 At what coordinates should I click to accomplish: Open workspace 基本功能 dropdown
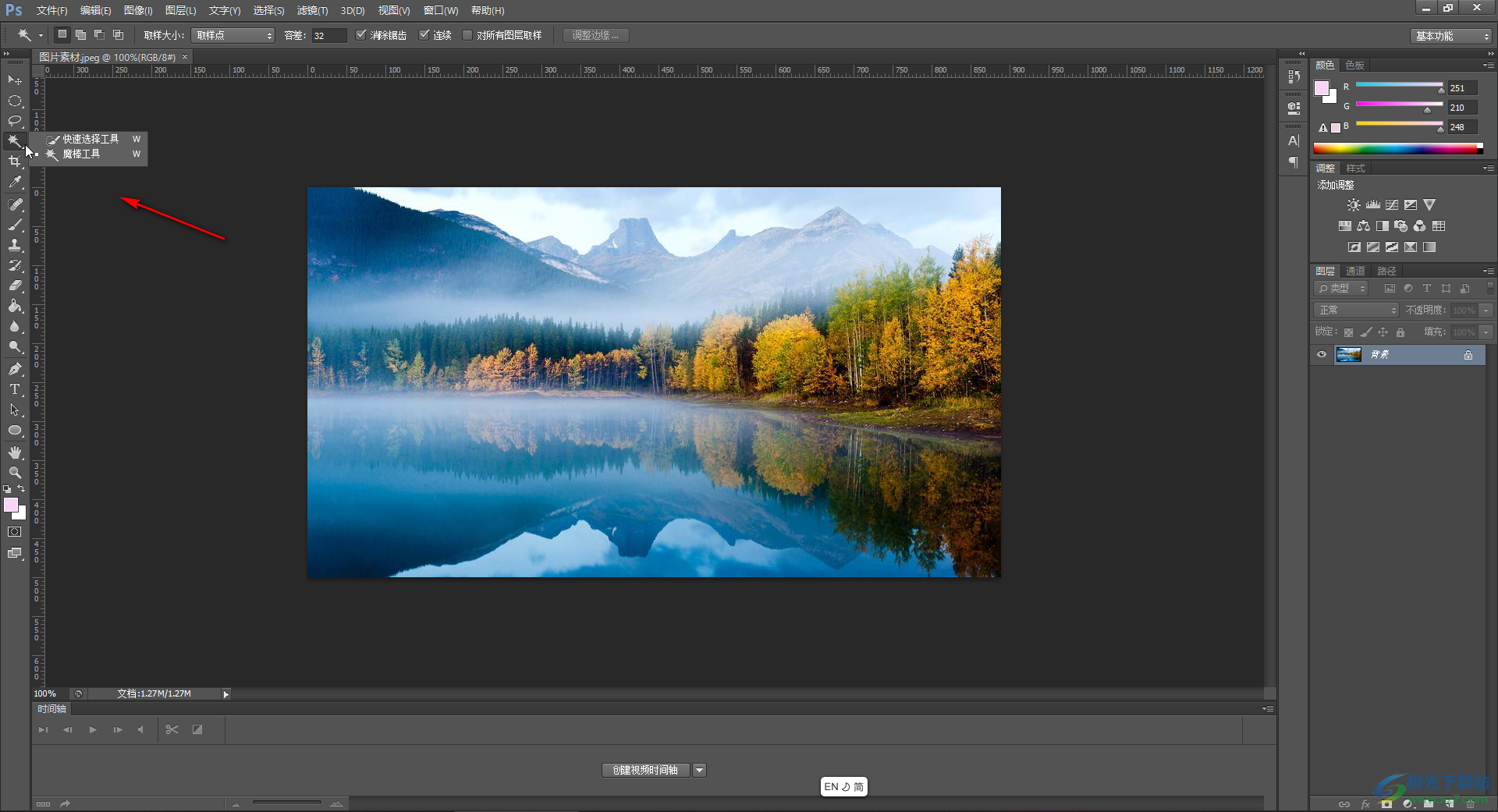pyautogui.click(x=1451, y=36)
